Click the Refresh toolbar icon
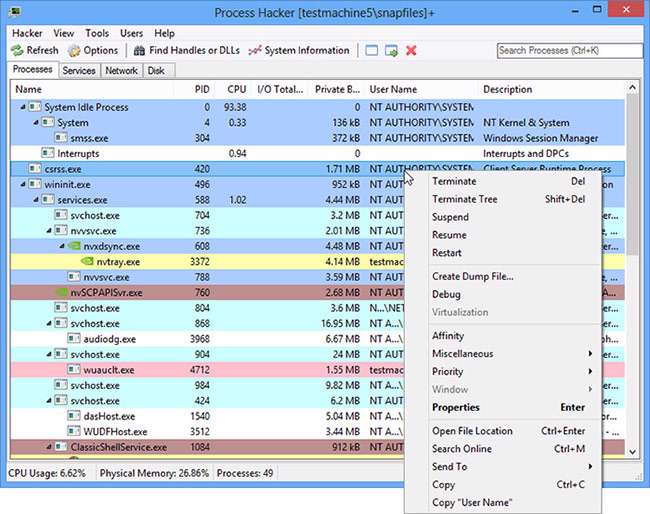650x514 pixels. click(x=17, y=50)
